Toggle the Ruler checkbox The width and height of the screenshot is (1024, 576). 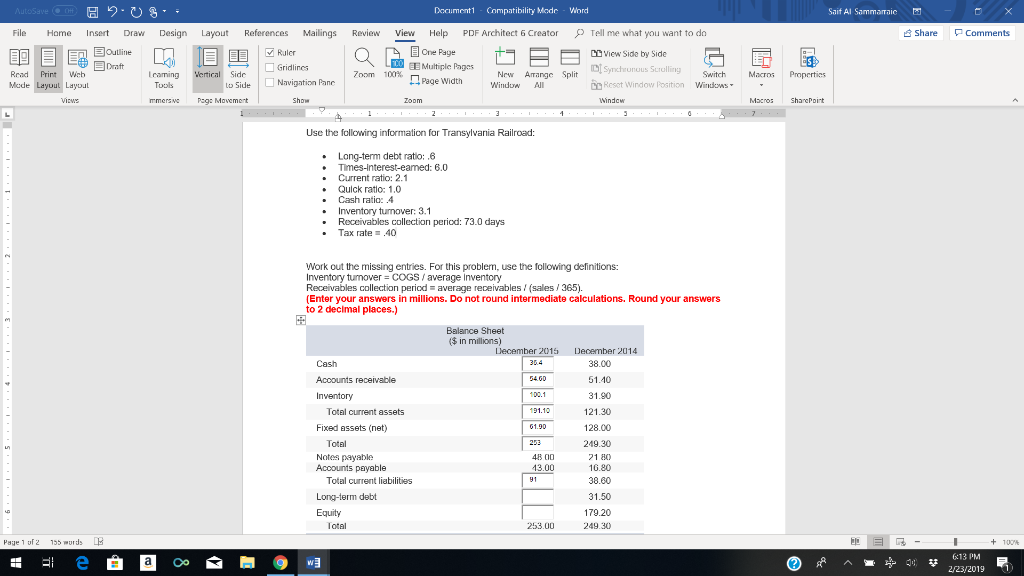click(269, 52)
